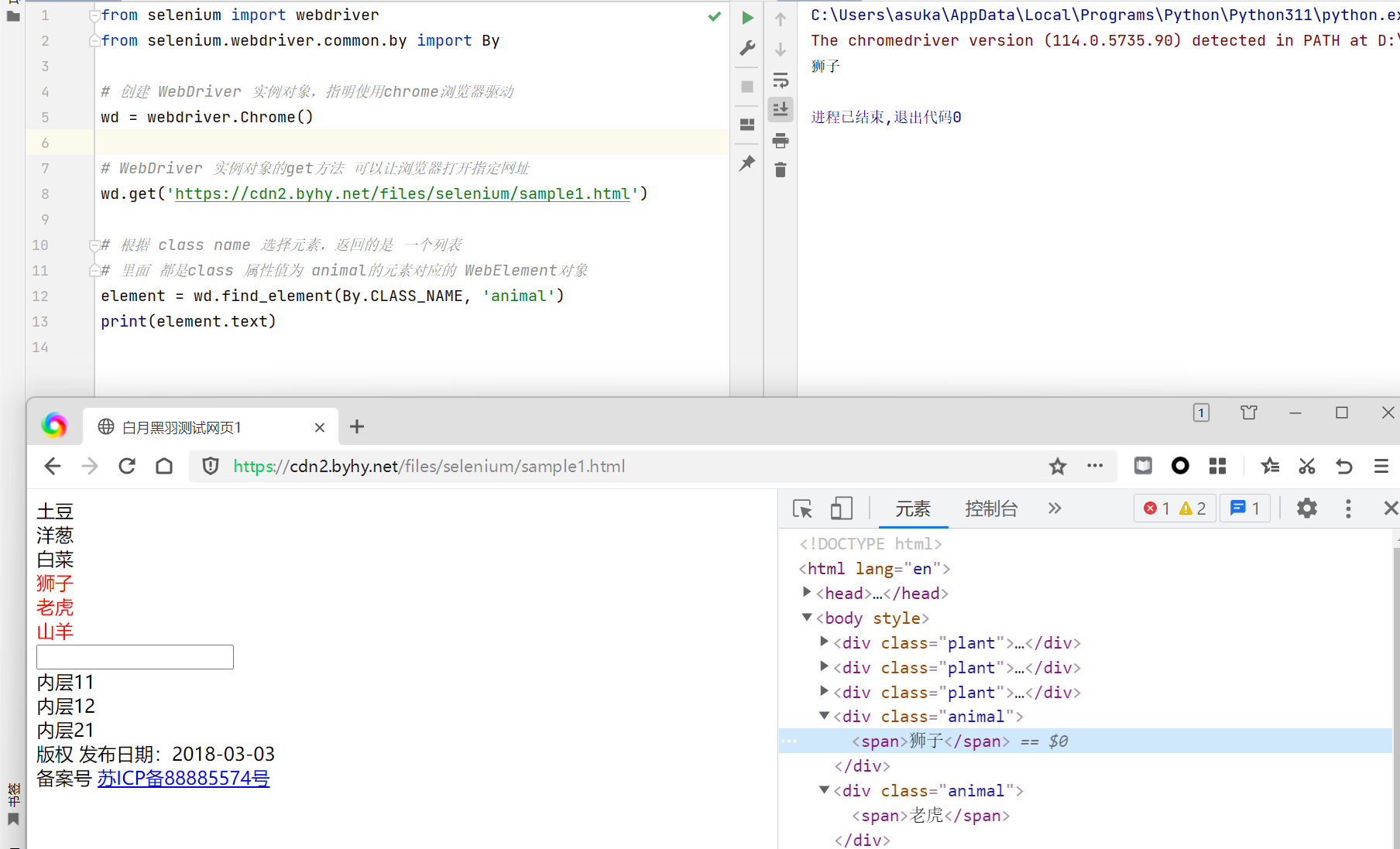Click the scissors screenshot tool
This screenshot has width=1400, height=849.
pyautogui.click(x=1307, y=466)
